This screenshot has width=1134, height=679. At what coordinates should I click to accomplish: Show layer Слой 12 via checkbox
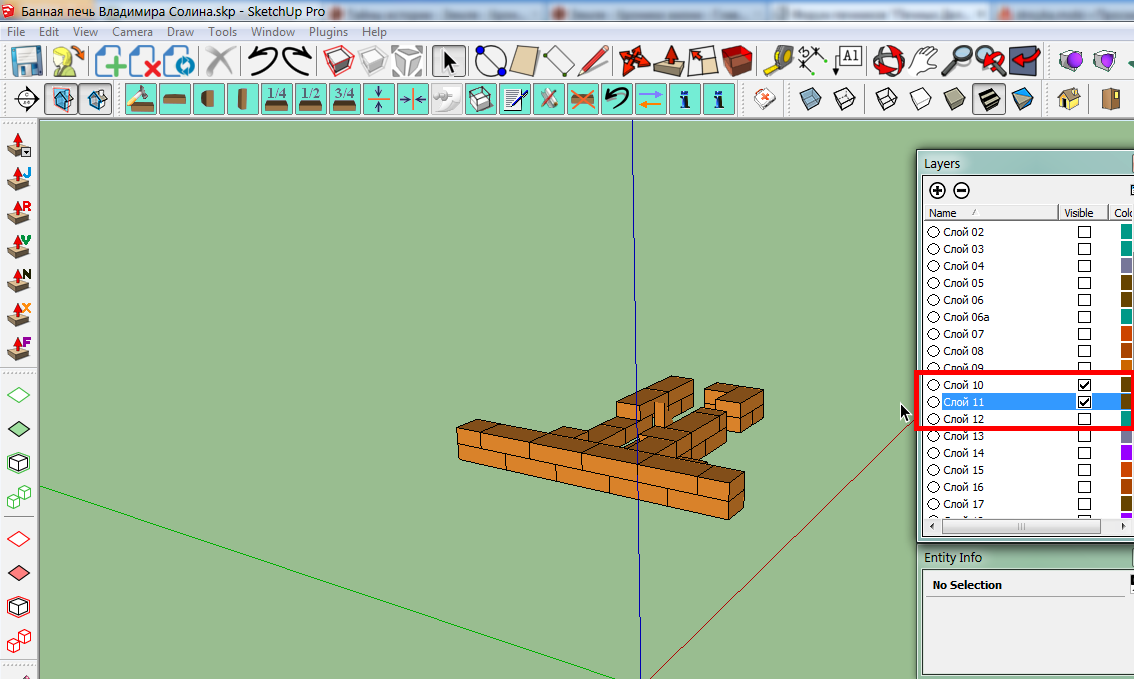[1084, 419]
